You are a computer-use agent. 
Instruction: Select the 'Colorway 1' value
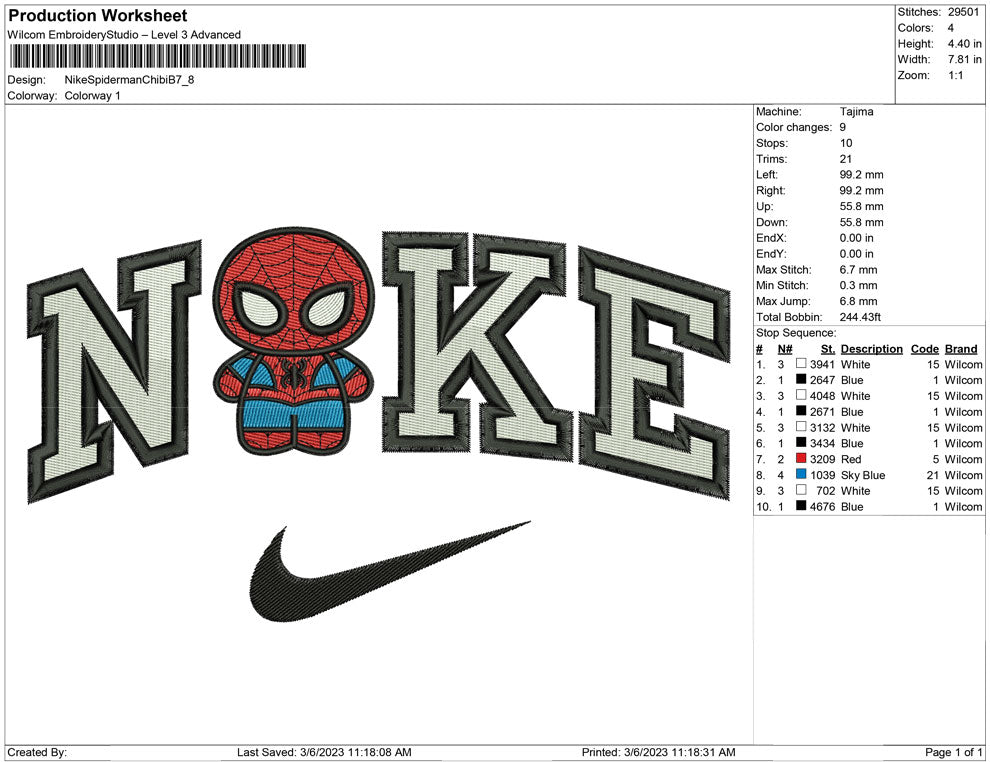(92, 95)
